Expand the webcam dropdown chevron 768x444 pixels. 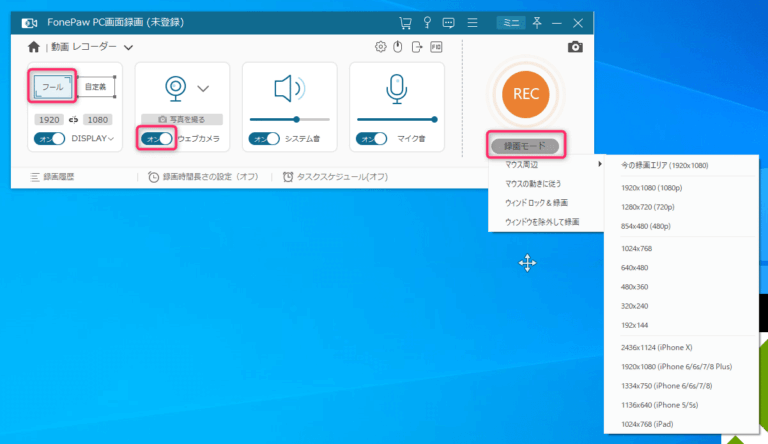click(x=203, y=88)
